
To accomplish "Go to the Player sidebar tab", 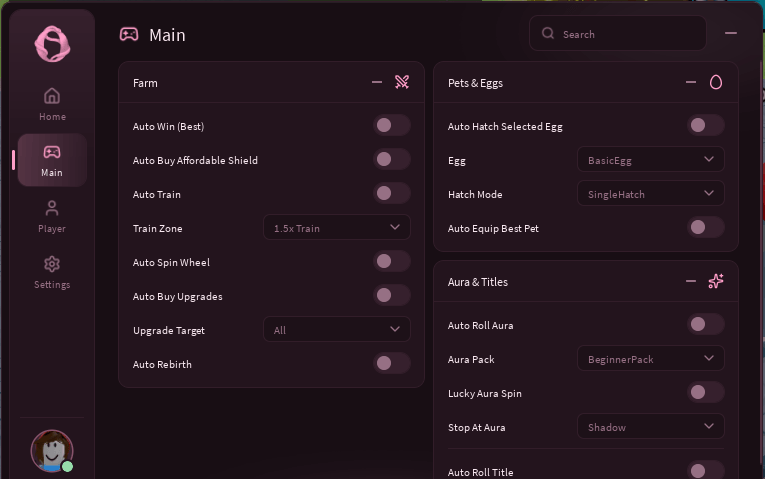I will coord(52,216).
